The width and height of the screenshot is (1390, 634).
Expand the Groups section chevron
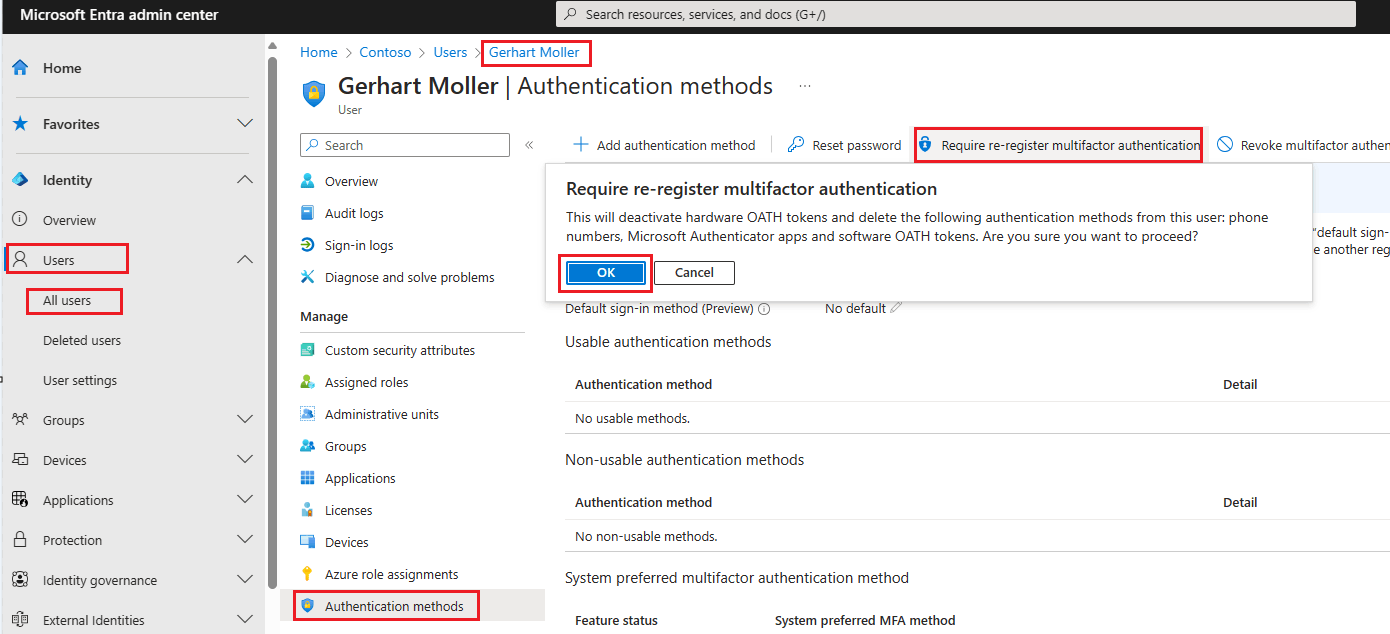[244, 420]
